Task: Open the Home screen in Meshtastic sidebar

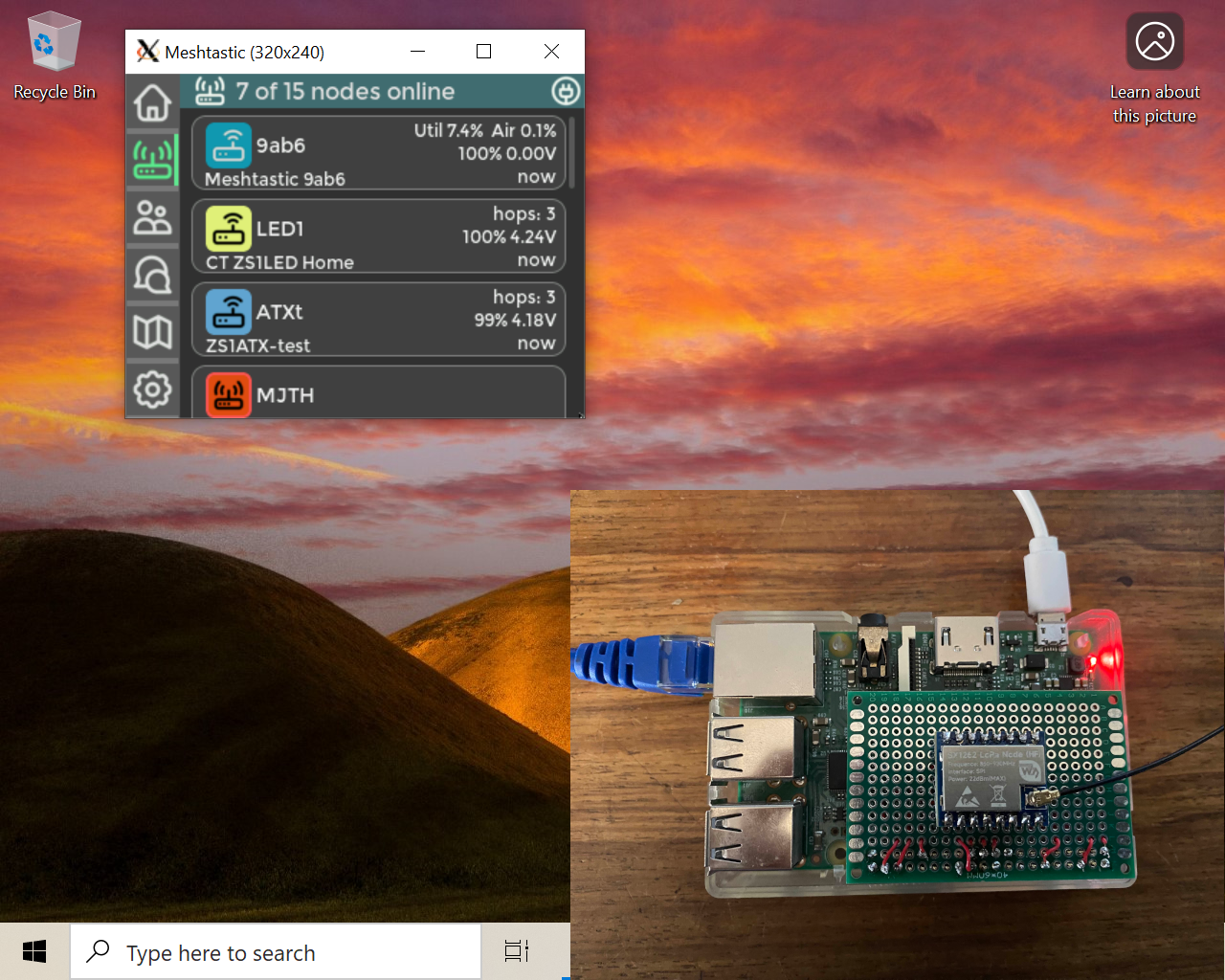Action: [152, 102]
